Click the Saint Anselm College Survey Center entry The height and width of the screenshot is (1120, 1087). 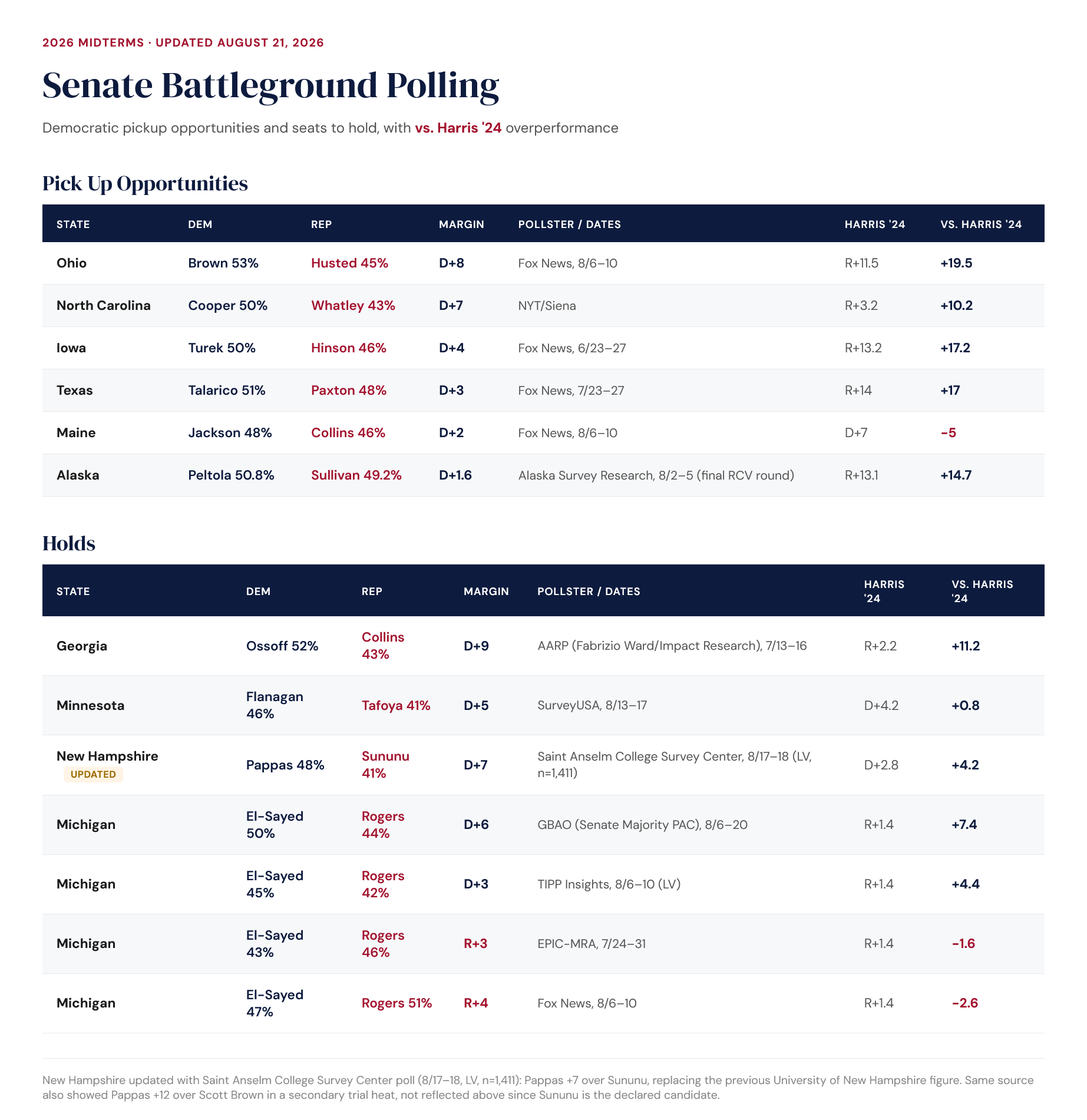(675, 764)
